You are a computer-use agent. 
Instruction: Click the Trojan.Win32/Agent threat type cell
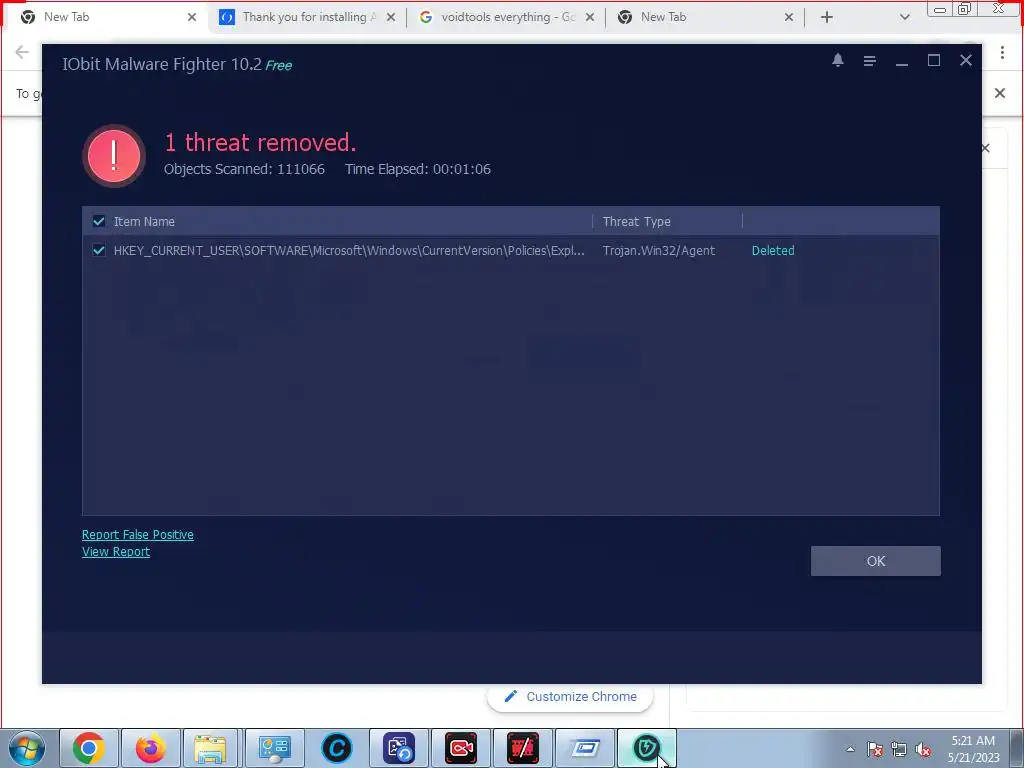[x=659, y=250]
